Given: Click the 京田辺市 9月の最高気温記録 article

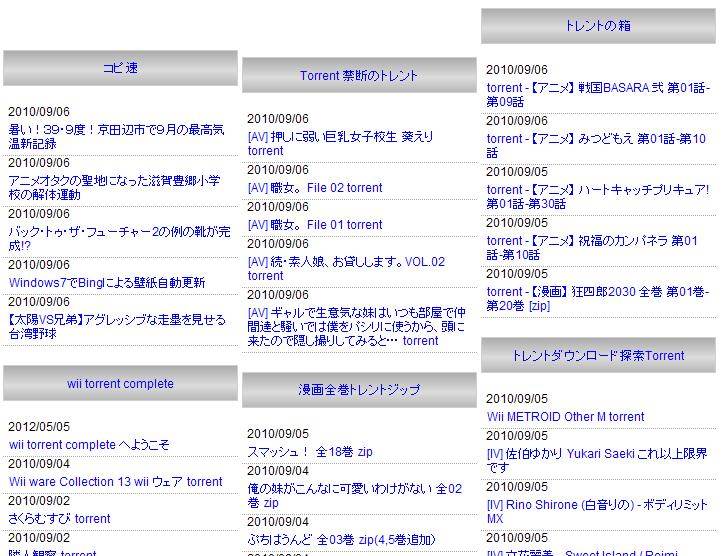Looking at the screenshot, I should (x=116, y=137).
